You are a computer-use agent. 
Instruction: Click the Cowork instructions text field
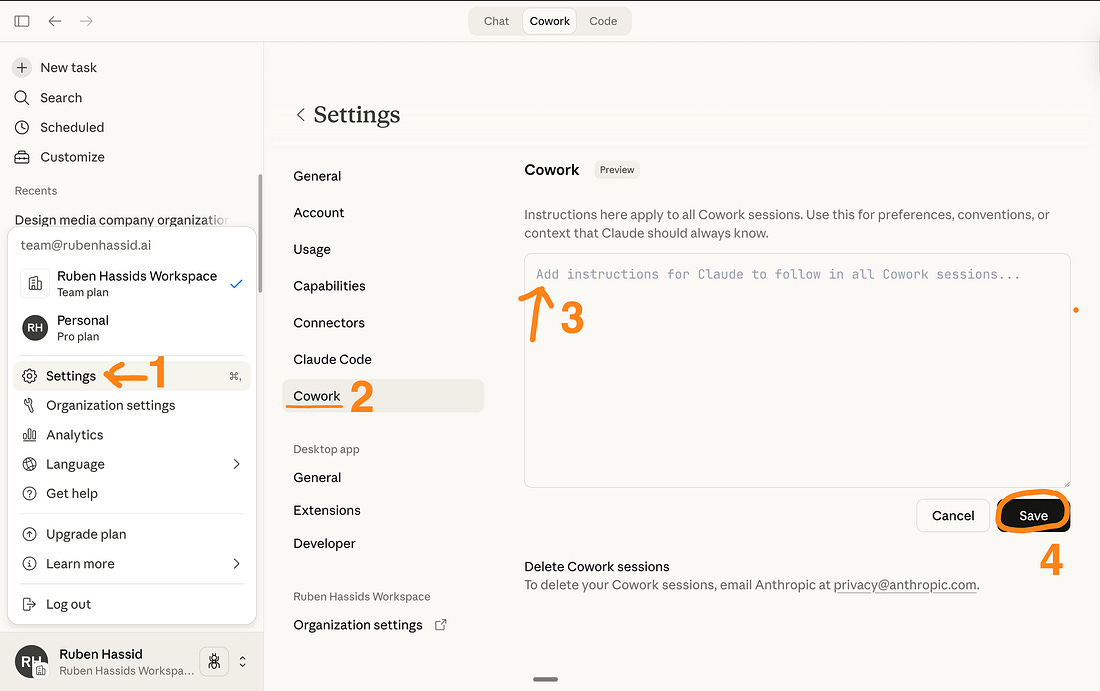pos(797,370)
